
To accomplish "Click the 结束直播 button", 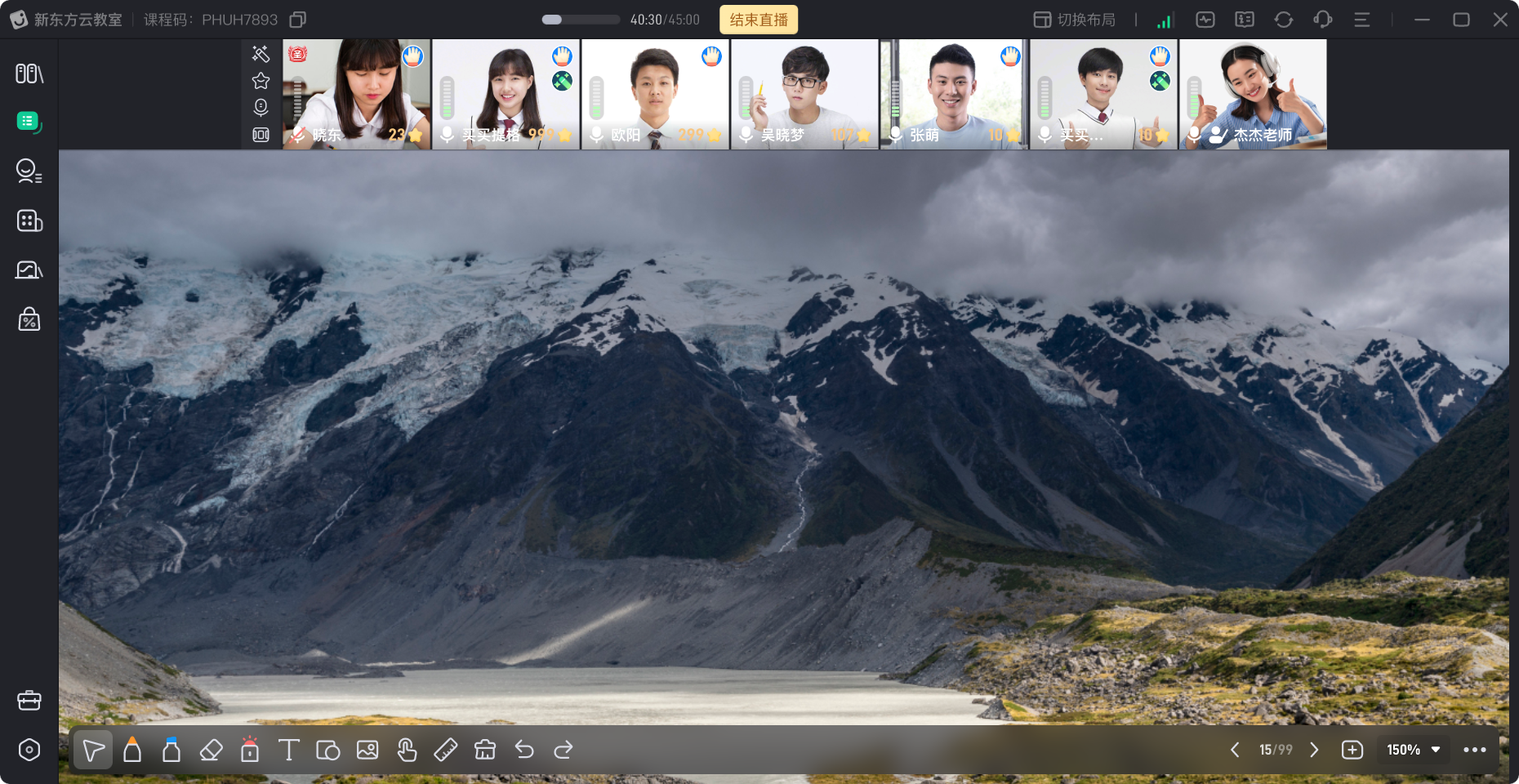I will (759, 20).
